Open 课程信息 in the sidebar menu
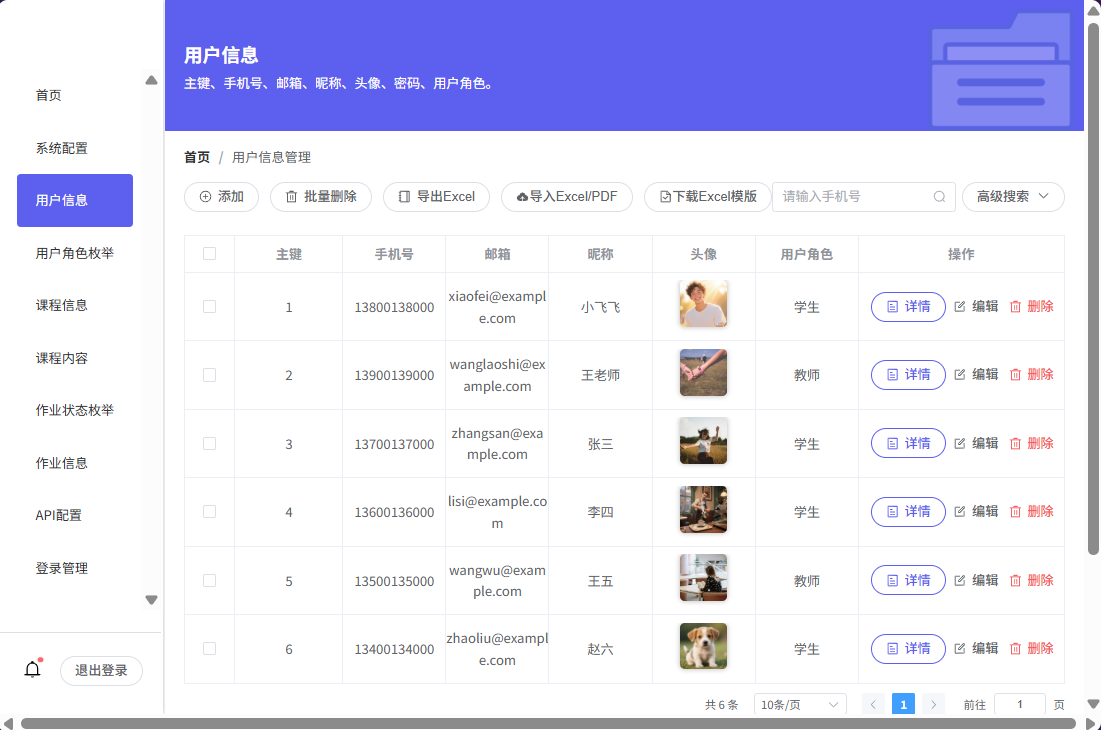1101x730 pixels. click(x=62, y=305)
